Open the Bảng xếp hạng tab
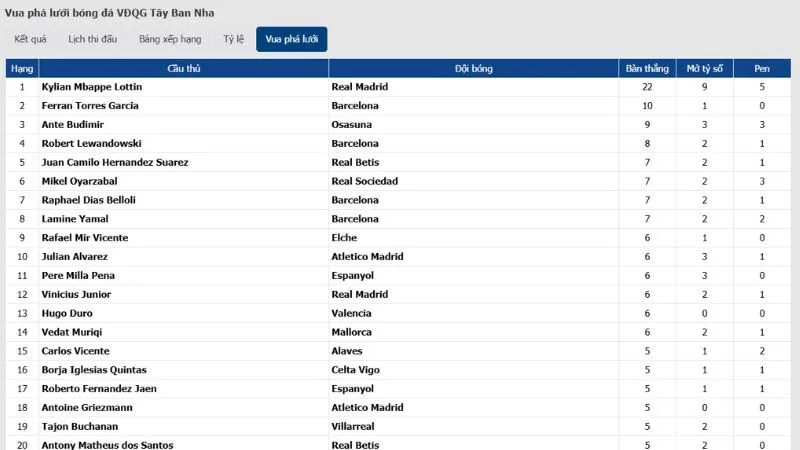Viewport: 800px width, 450px height. click(170, 39)
